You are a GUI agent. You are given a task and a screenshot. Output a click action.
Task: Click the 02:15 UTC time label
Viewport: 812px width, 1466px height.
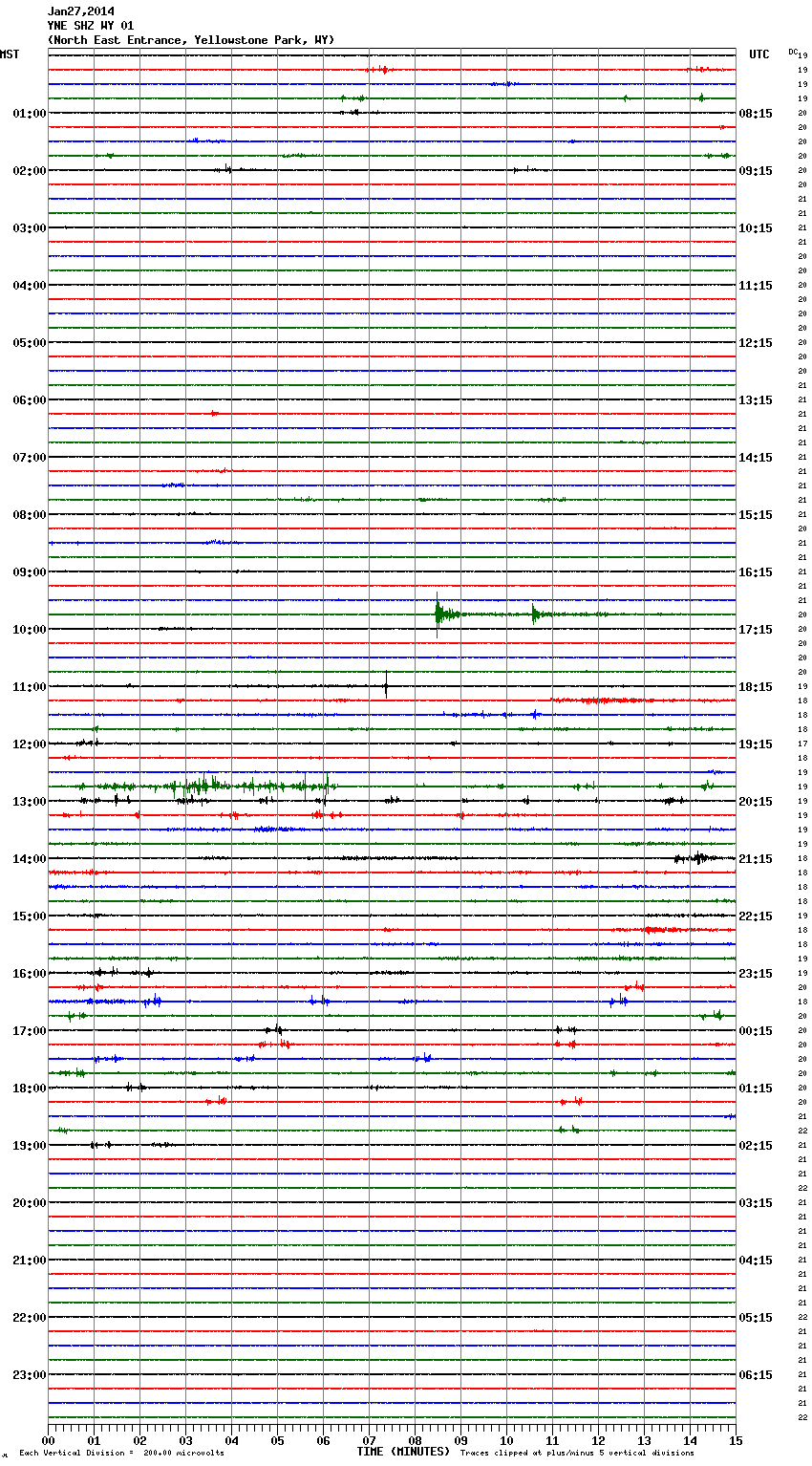point(756,1146)
